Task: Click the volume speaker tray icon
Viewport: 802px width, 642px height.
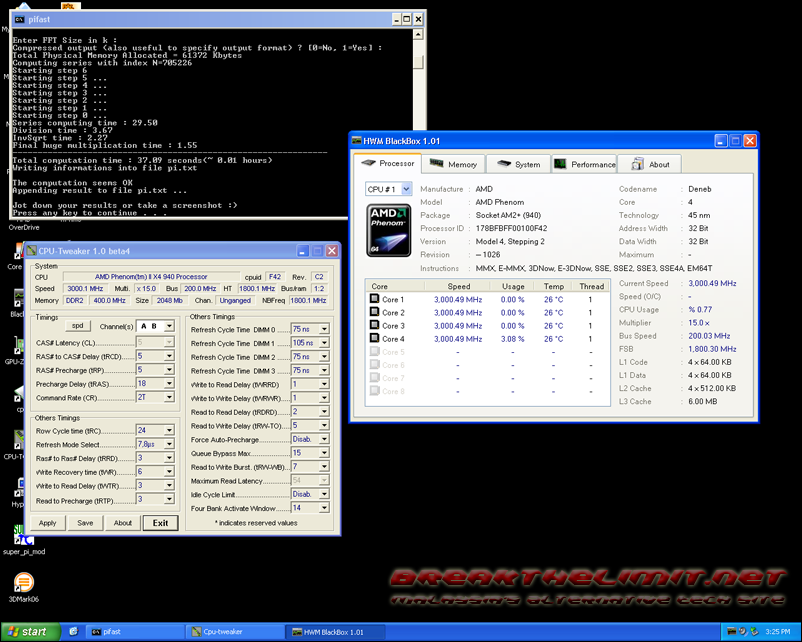Action: pos(742,632)
